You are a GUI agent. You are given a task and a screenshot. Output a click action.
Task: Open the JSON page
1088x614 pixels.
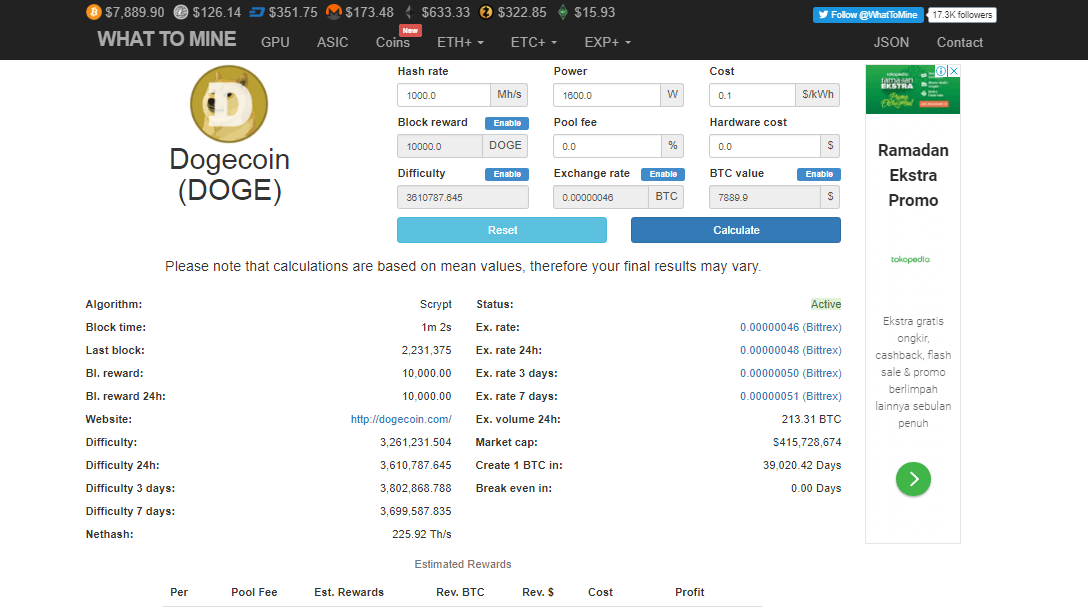coord(891,42)
